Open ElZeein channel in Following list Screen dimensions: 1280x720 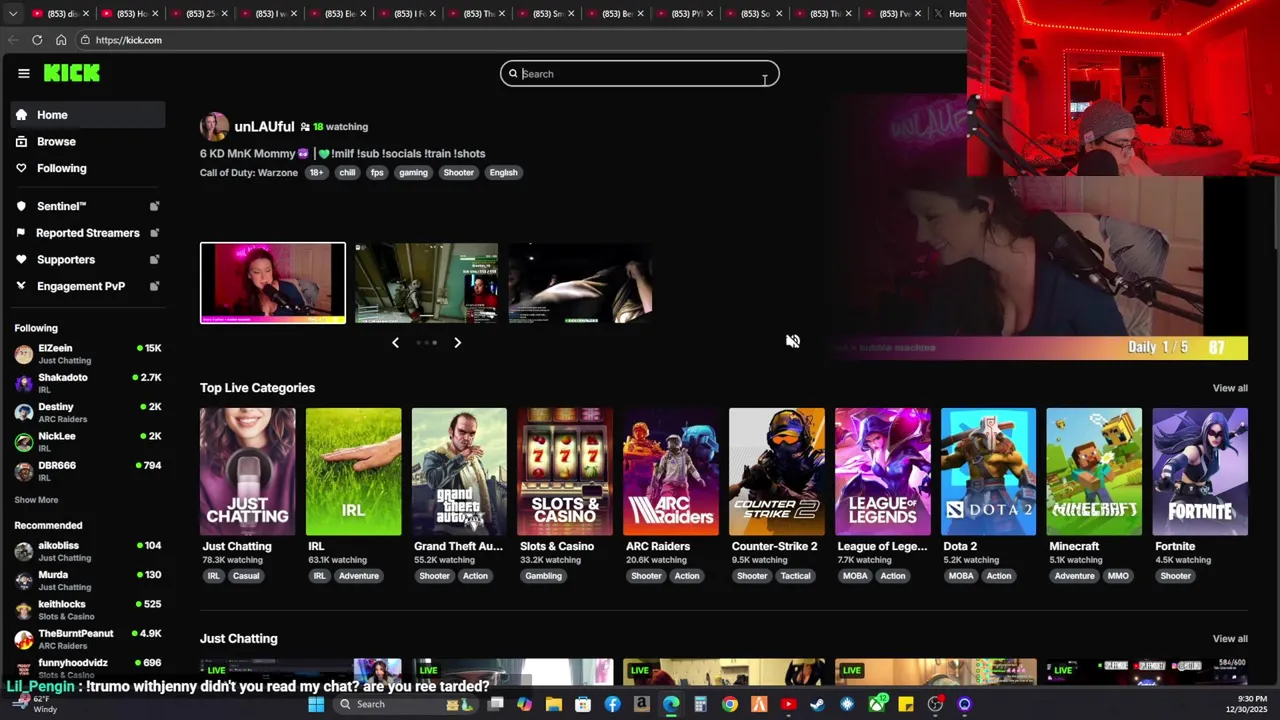coord(88,354)
